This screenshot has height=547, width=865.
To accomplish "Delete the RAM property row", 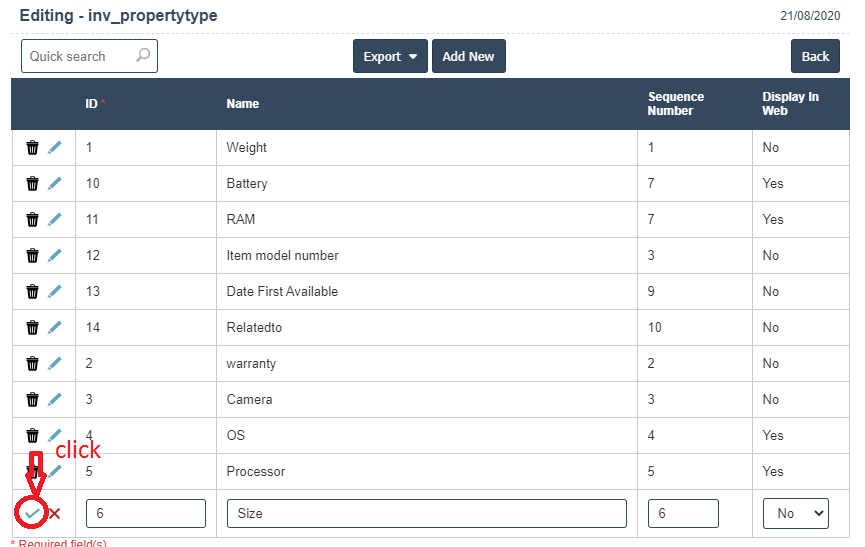I will tap(32, 220).
